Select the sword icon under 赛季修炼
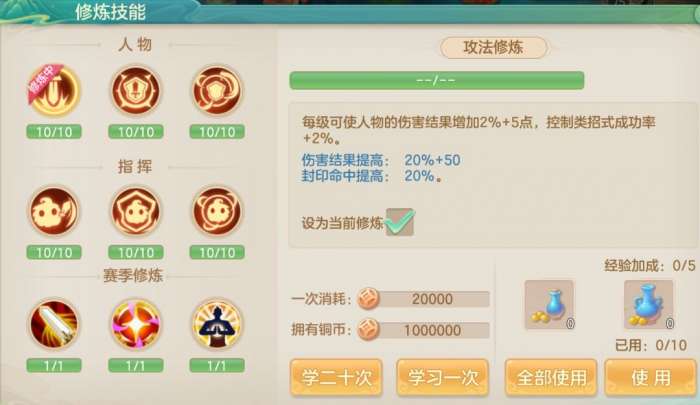The image size is (700, 405). [54, 325]
